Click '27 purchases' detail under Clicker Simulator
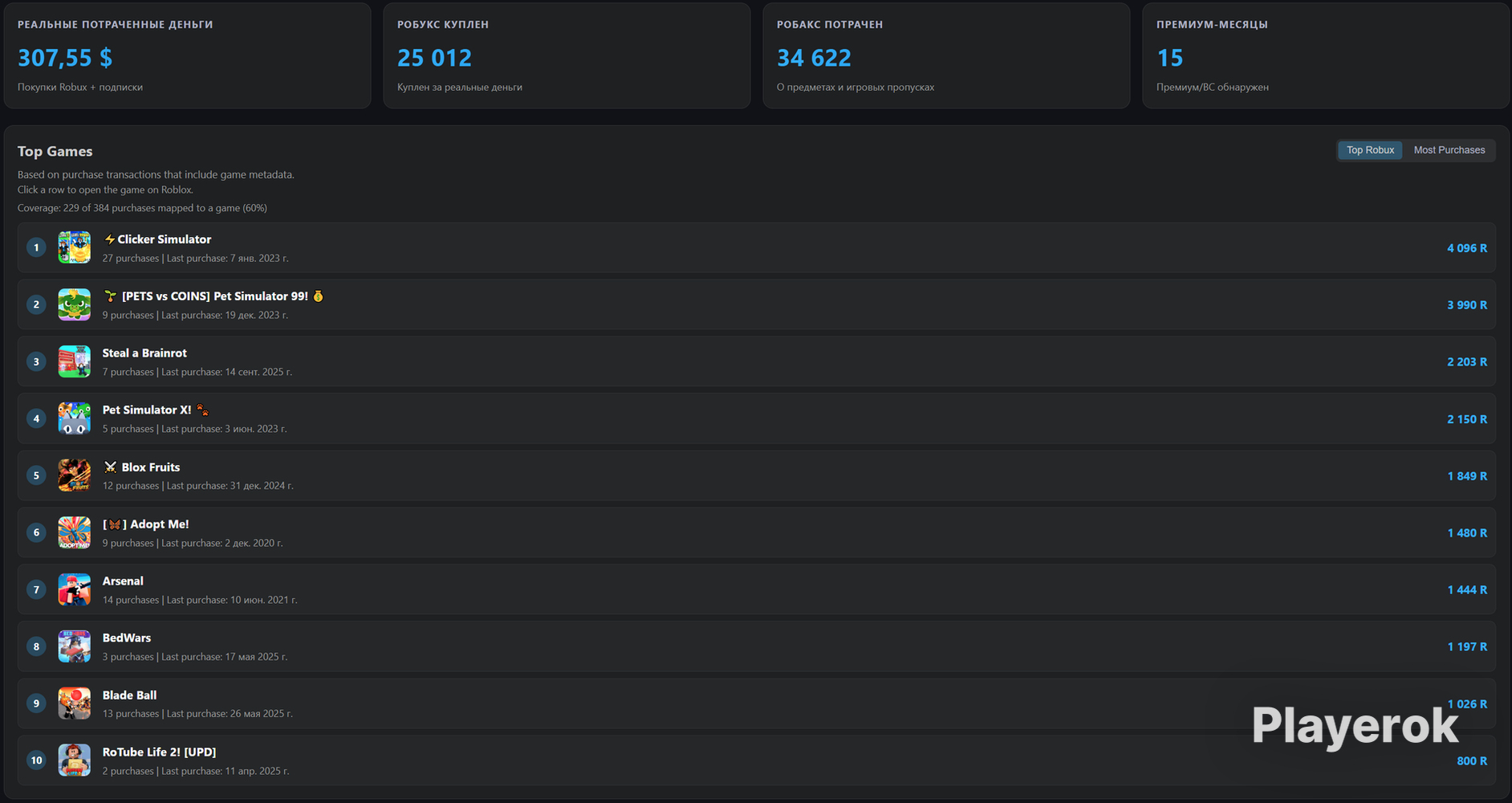The width and height of the screenshot is (1512, 803). [x=131, y=259]
